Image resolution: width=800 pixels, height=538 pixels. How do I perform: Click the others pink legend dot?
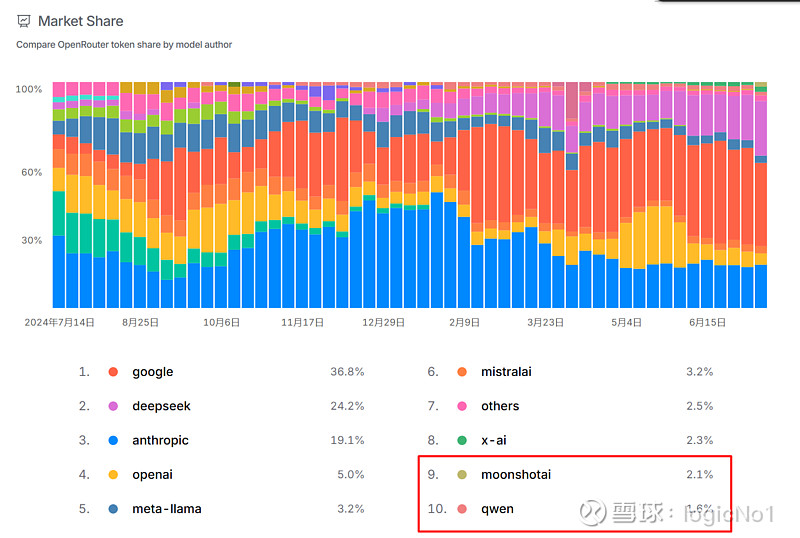click(462, 406)
